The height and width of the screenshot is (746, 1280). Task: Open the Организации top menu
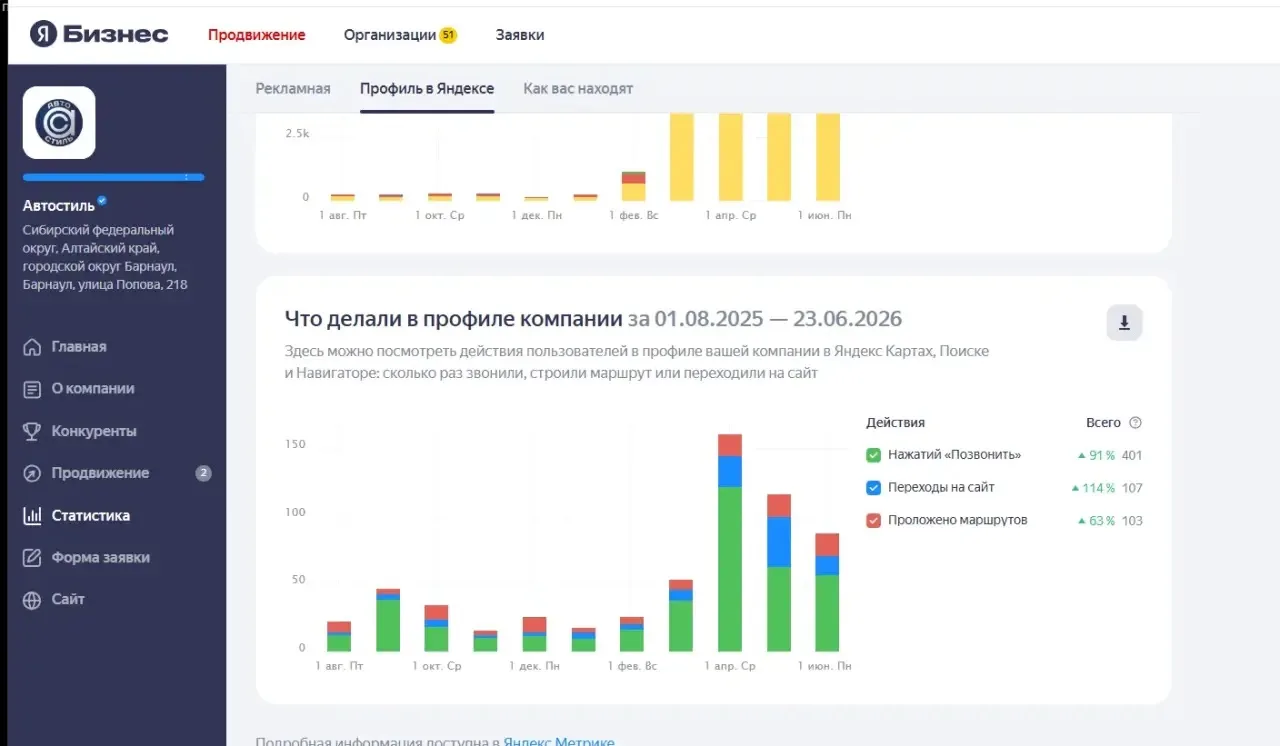point(390,35)
